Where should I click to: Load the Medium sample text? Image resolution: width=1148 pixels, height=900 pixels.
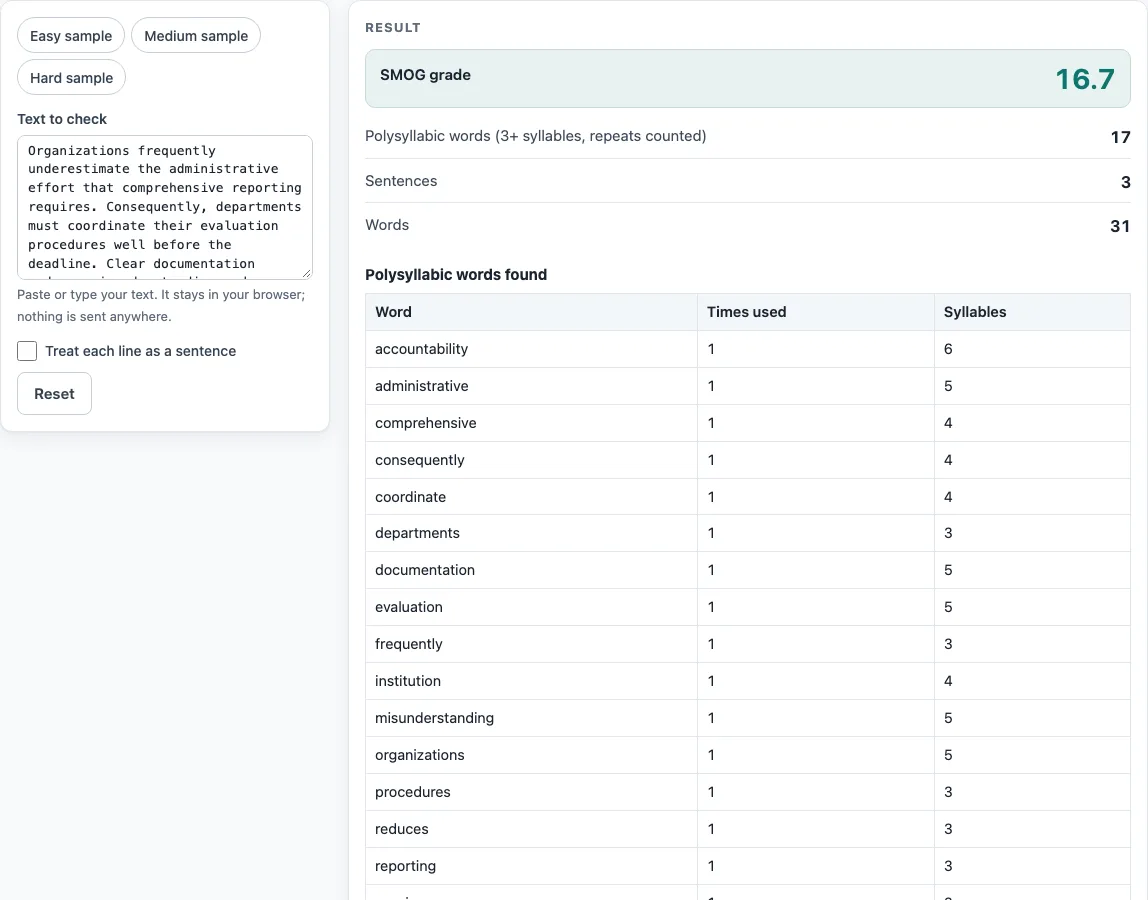point(196,36)
